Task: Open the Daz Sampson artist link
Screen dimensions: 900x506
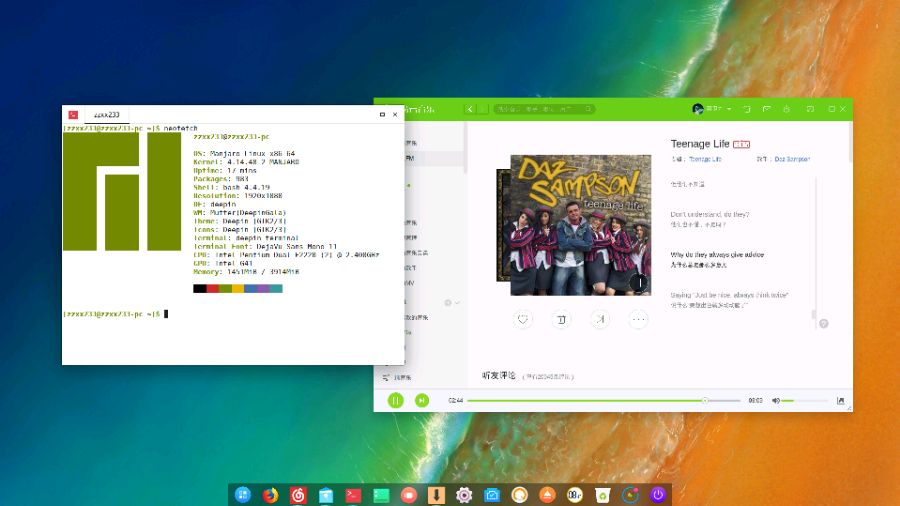Action: click(x=792, y=159)
